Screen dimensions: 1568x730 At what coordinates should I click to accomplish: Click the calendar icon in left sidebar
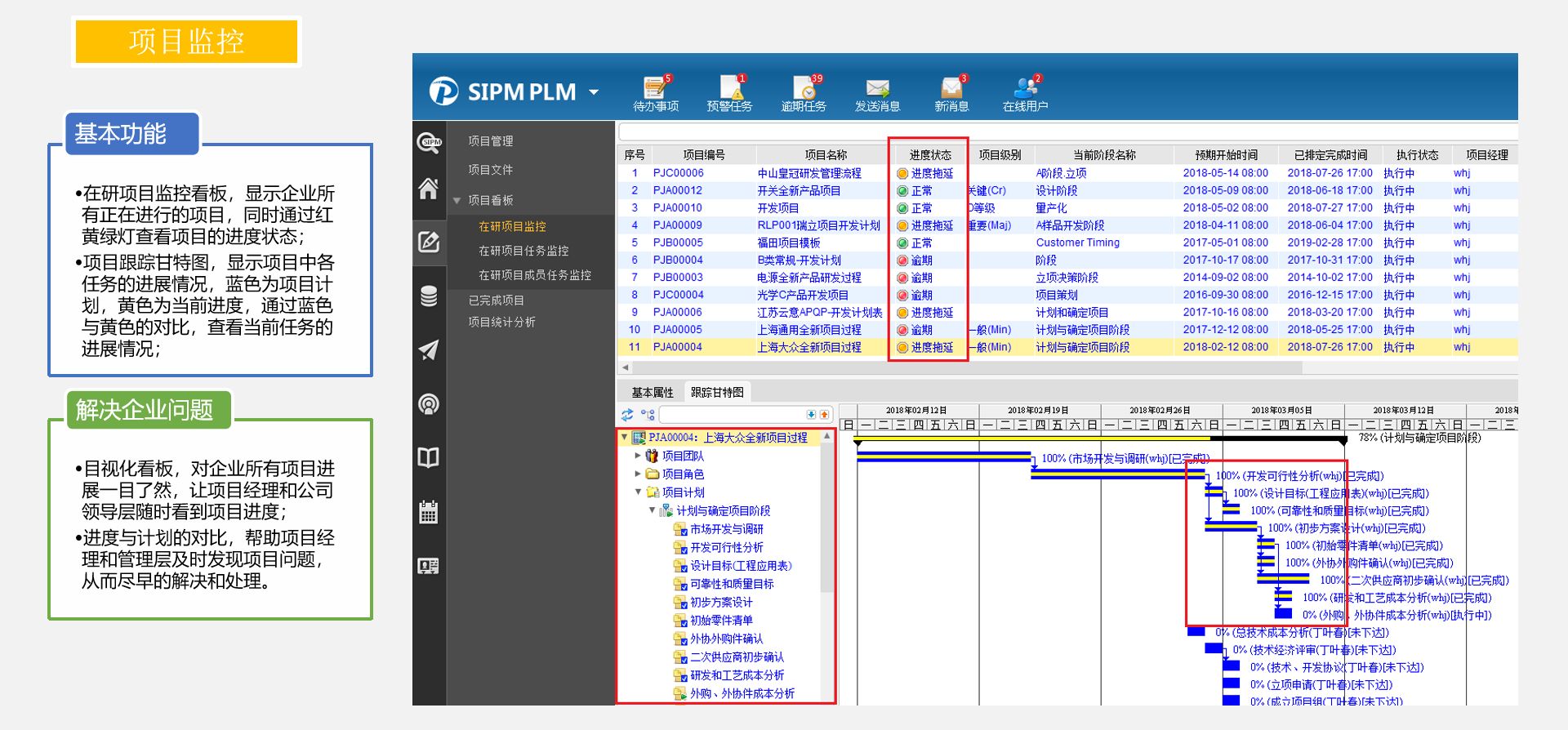tap(429, 512)
